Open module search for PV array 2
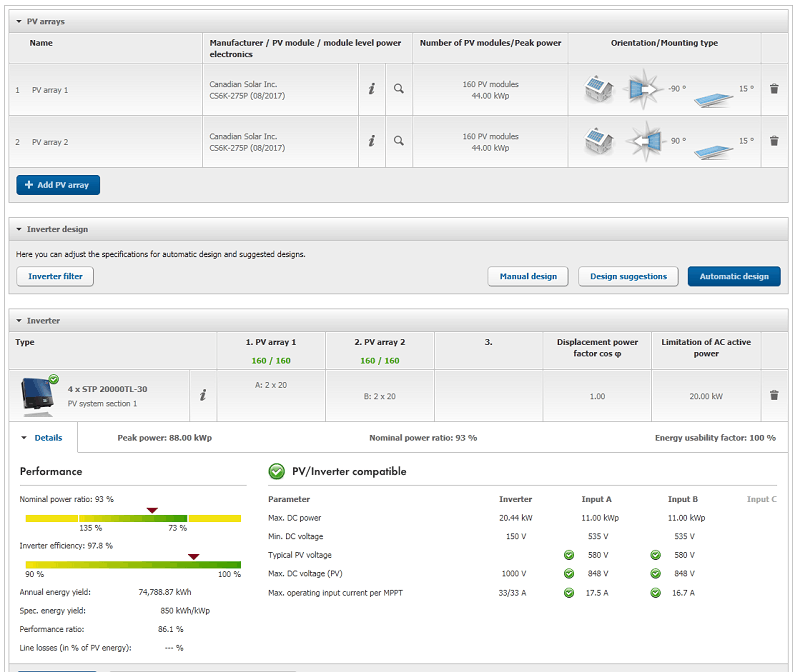The image size is (800, 672). 398,141
